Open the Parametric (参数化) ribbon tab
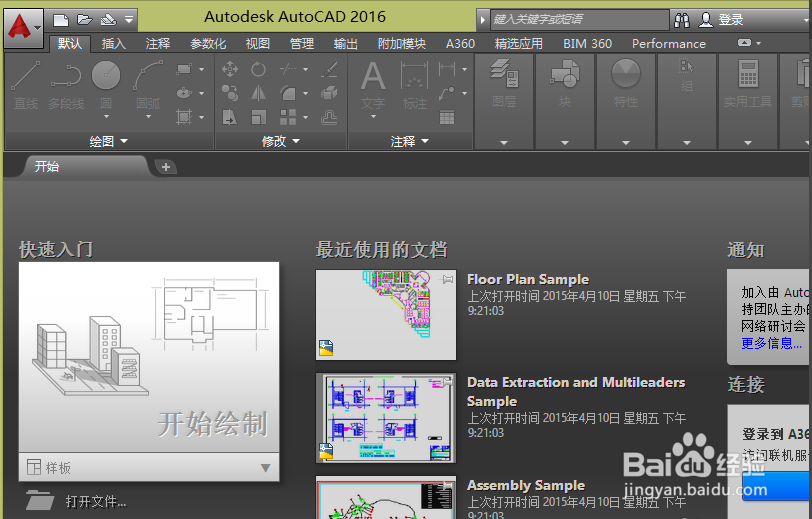The width and height of the screenshot is (812, 519). (208, 44)
